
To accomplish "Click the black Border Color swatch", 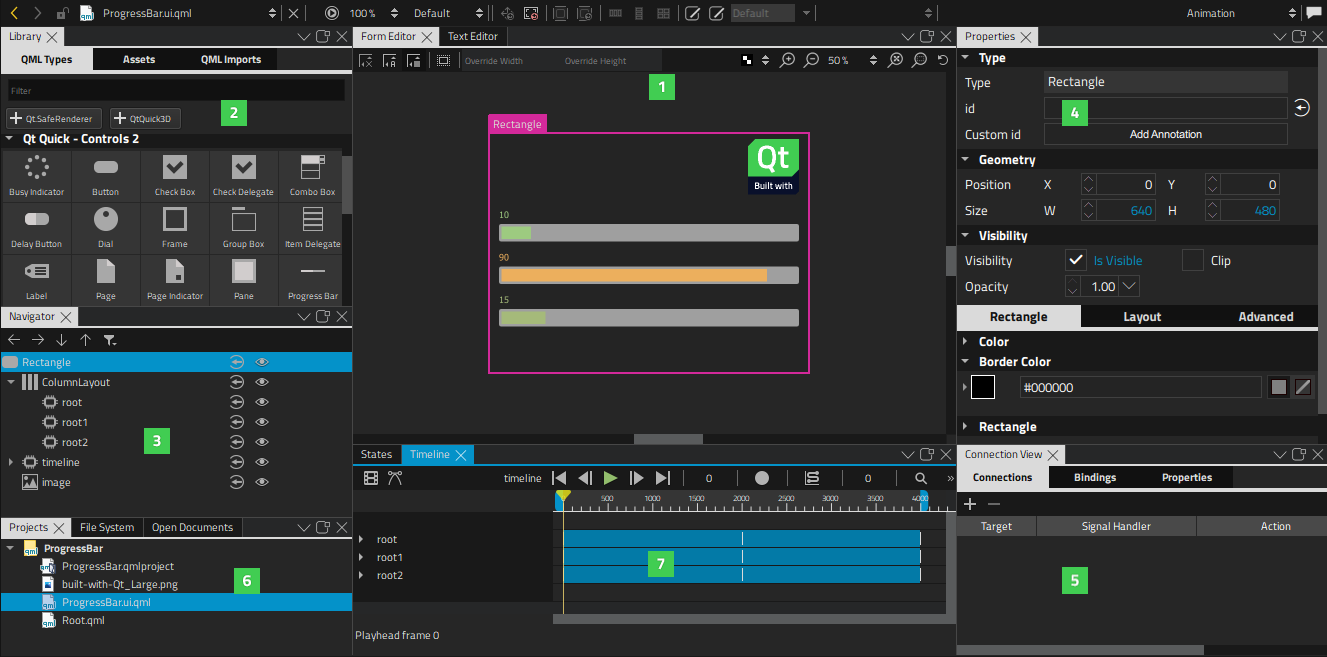I will coord(983,387).
